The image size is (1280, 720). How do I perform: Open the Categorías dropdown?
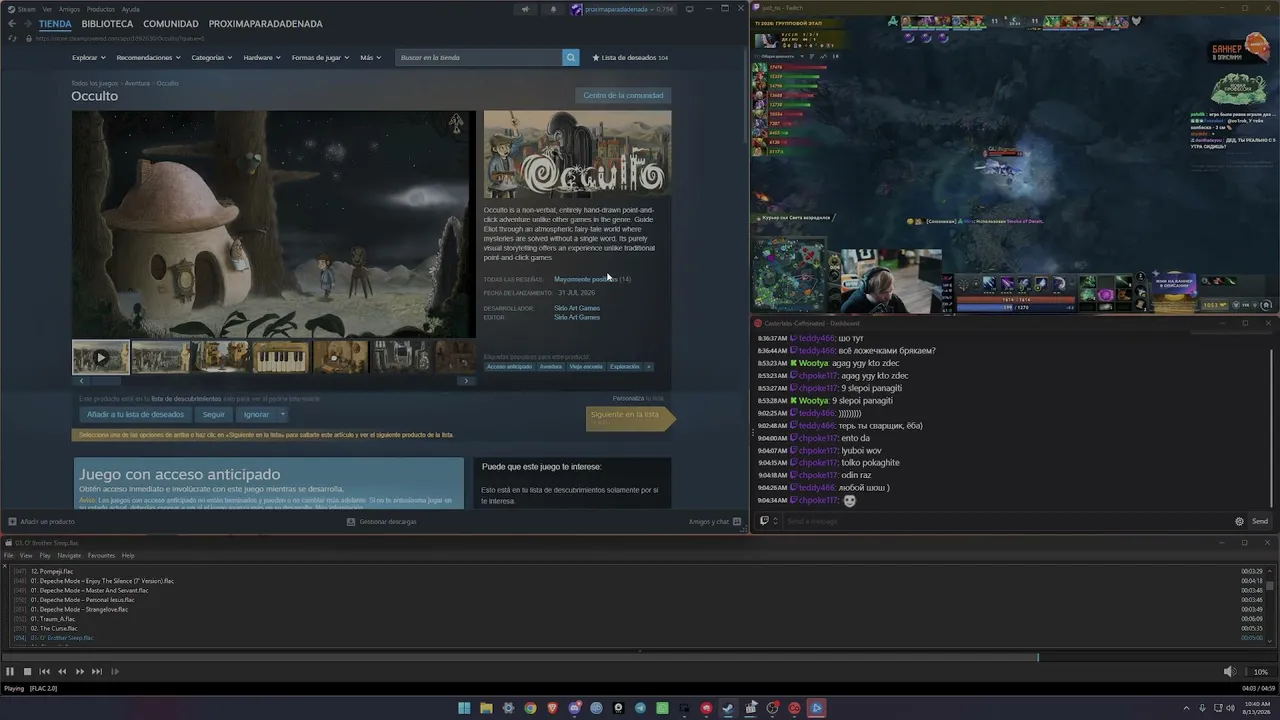[212, 58]
